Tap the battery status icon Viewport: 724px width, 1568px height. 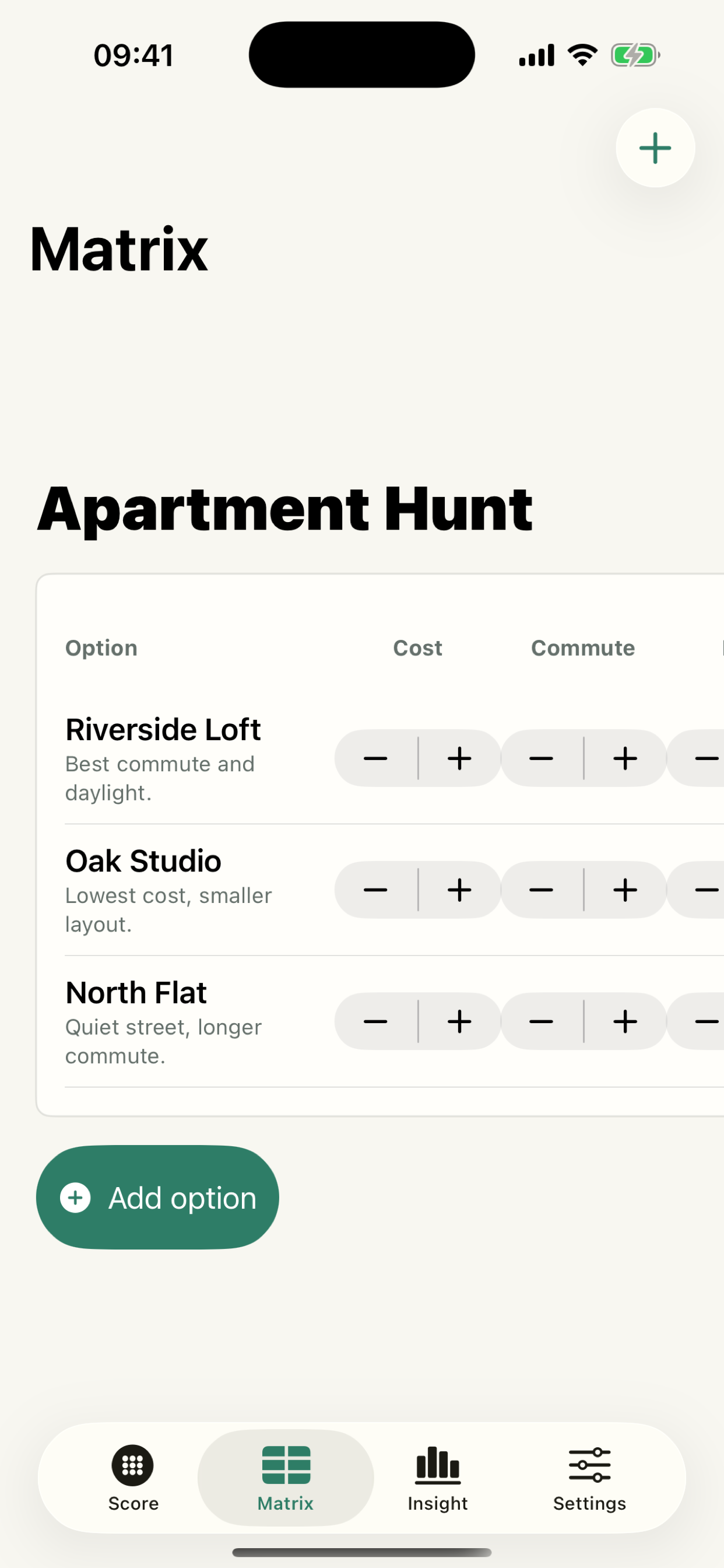click(635, 55)
